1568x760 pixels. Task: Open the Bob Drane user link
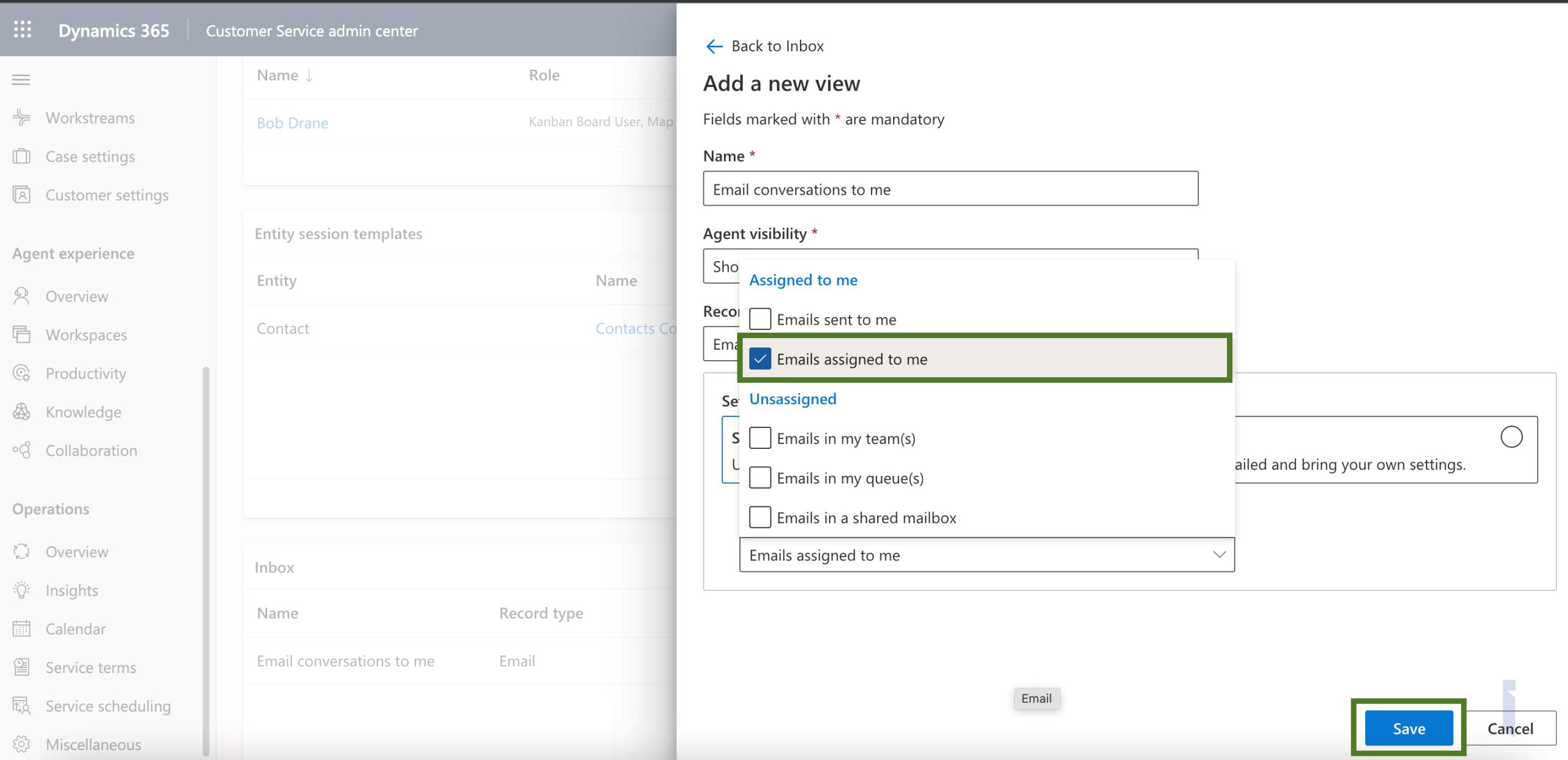coord(292,122)
